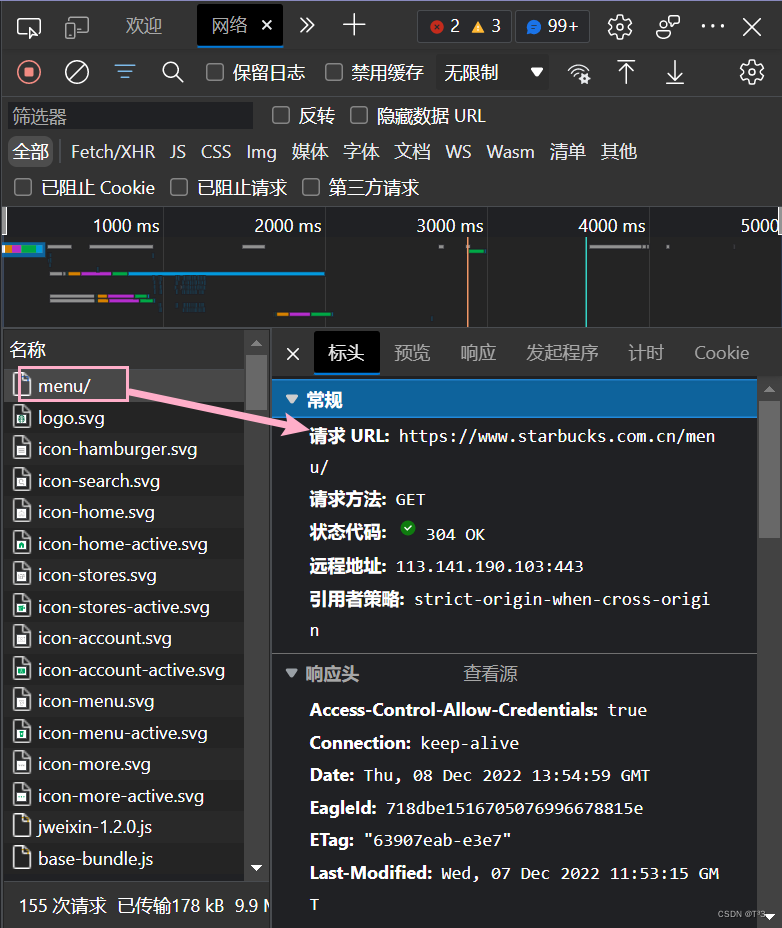This screenshot has width=782, height=928.
Task: Open the 标头 details tab
Action: coord(346,353)
